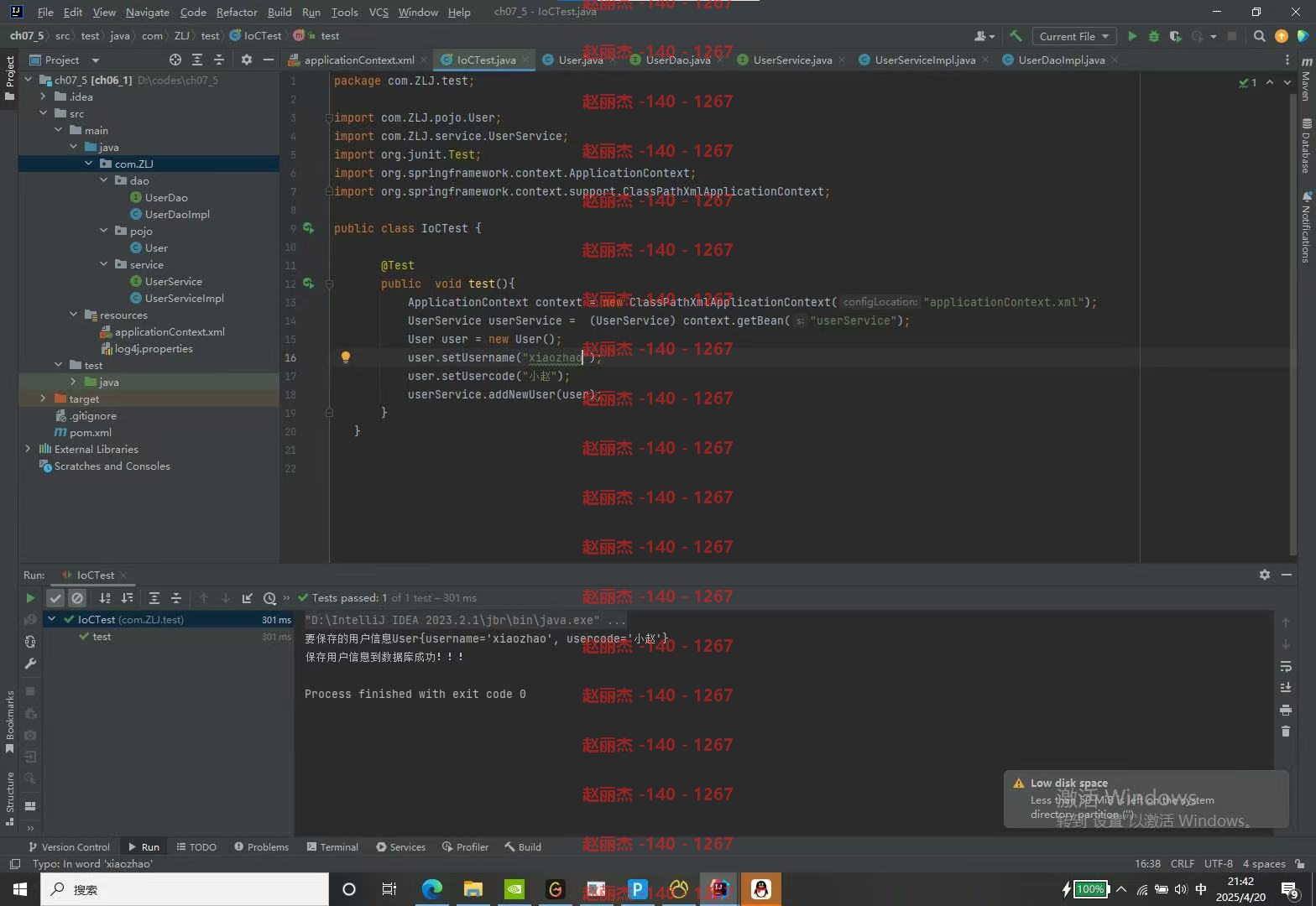
Task: Open Project panel settings gear
Action: [246, 60]
